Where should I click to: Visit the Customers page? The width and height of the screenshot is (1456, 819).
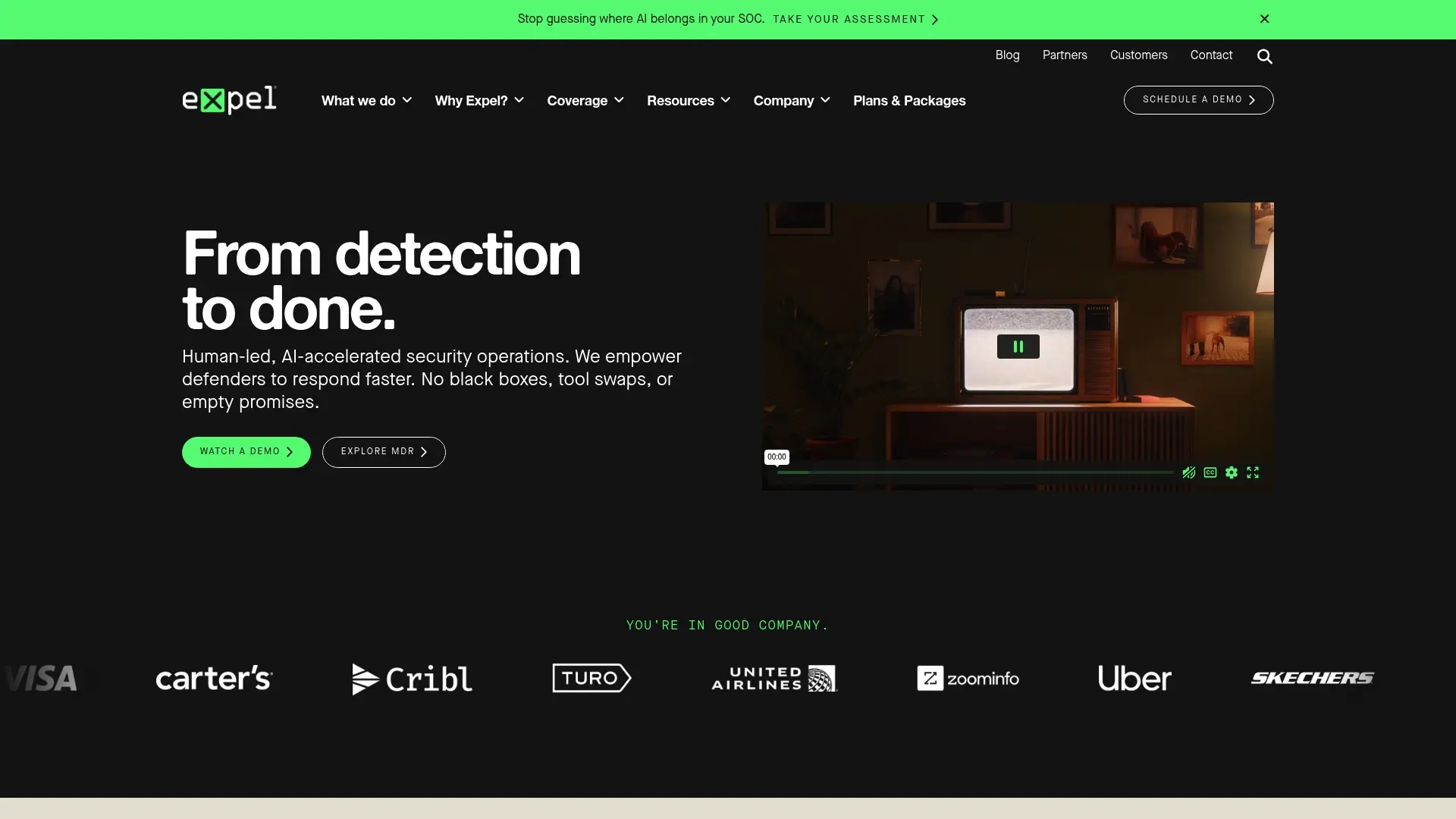click(x=1138, y=55)
